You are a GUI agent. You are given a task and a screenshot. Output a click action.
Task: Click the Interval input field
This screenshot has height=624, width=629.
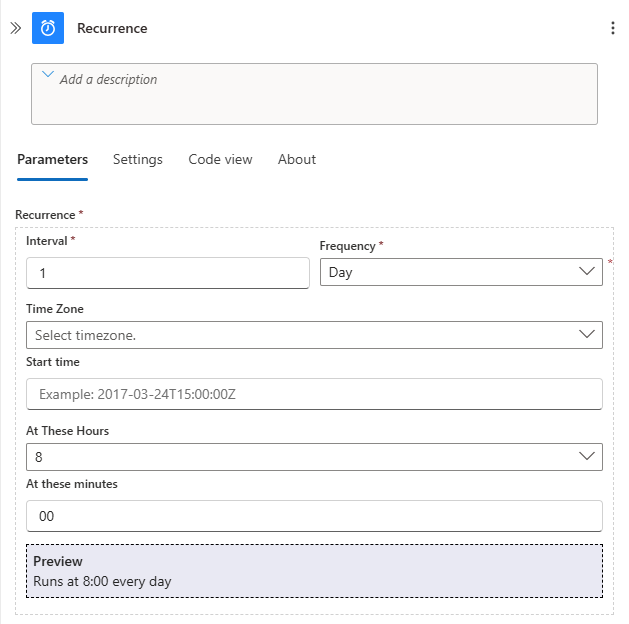coord(167,273)
